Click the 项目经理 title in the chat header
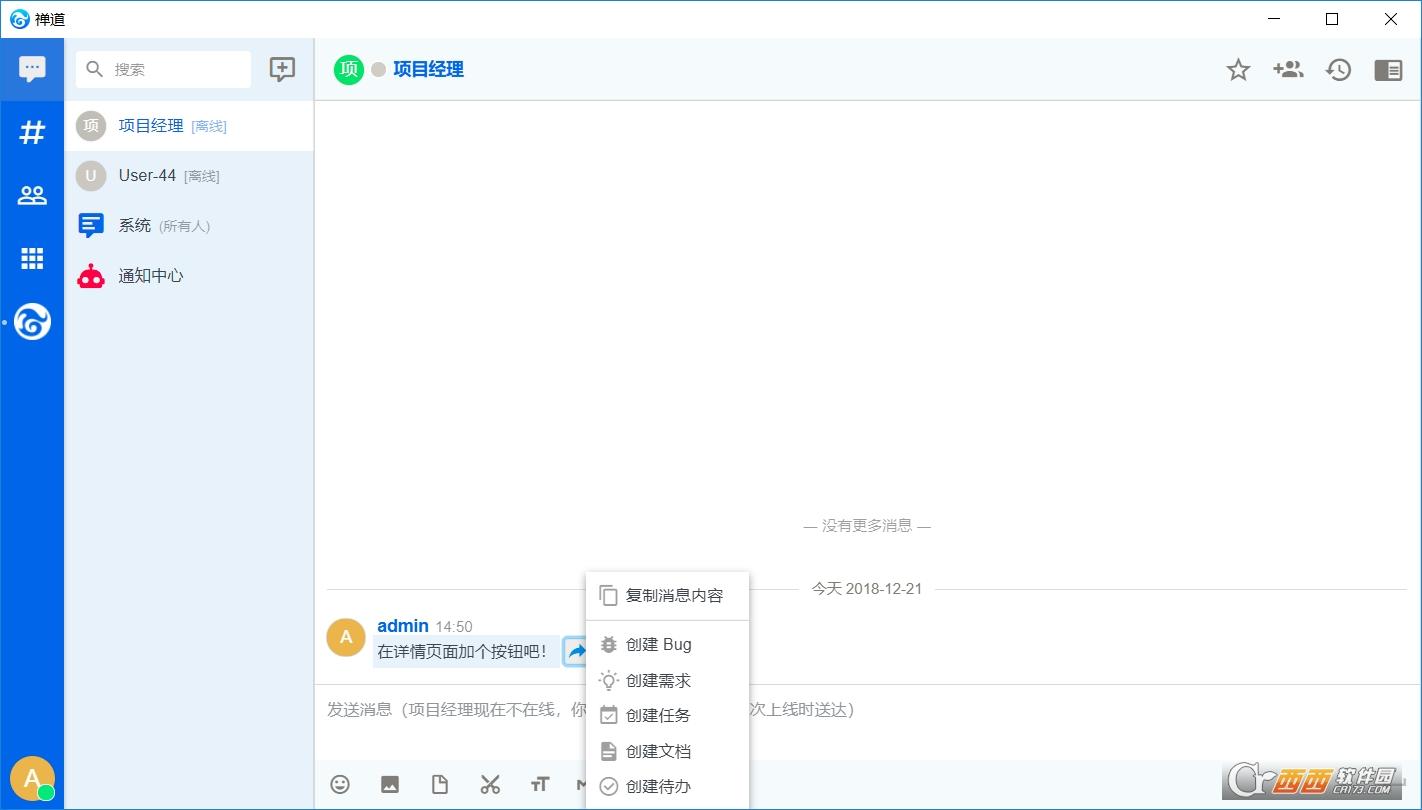 click(x=428, y=69)
